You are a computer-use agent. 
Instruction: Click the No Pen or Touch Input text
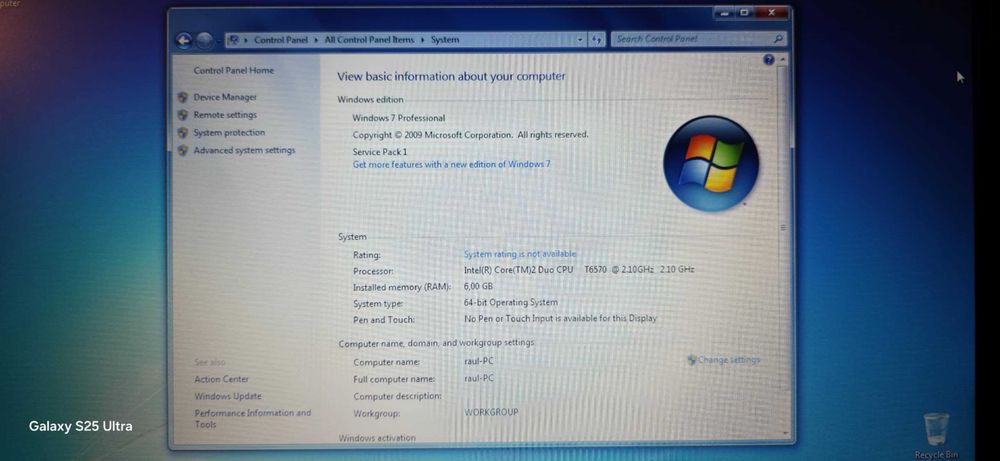(560, 318)
